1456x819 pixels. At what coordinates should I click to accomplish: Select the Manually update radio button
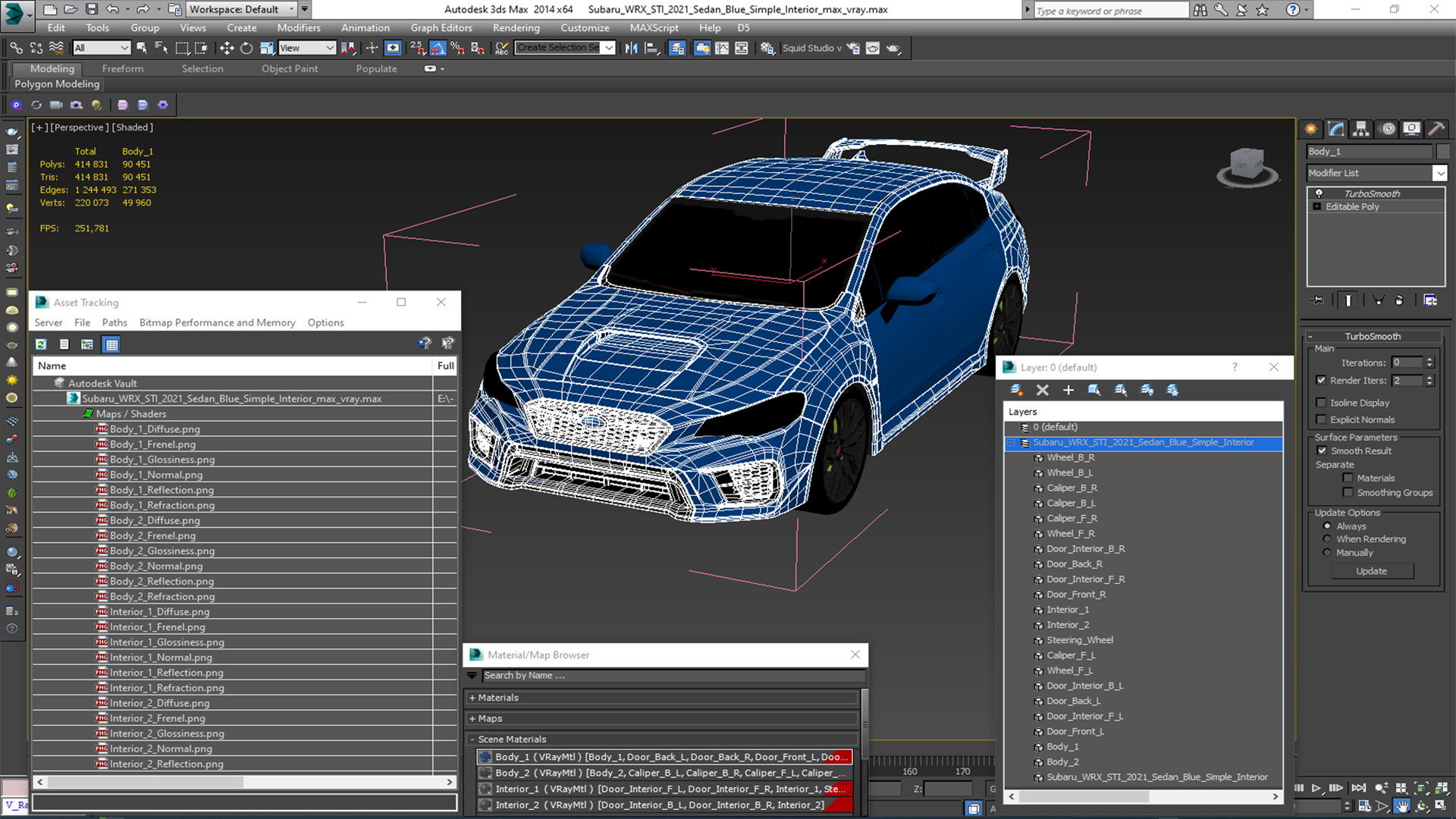pyautogui.click(x=1327, y=553)
